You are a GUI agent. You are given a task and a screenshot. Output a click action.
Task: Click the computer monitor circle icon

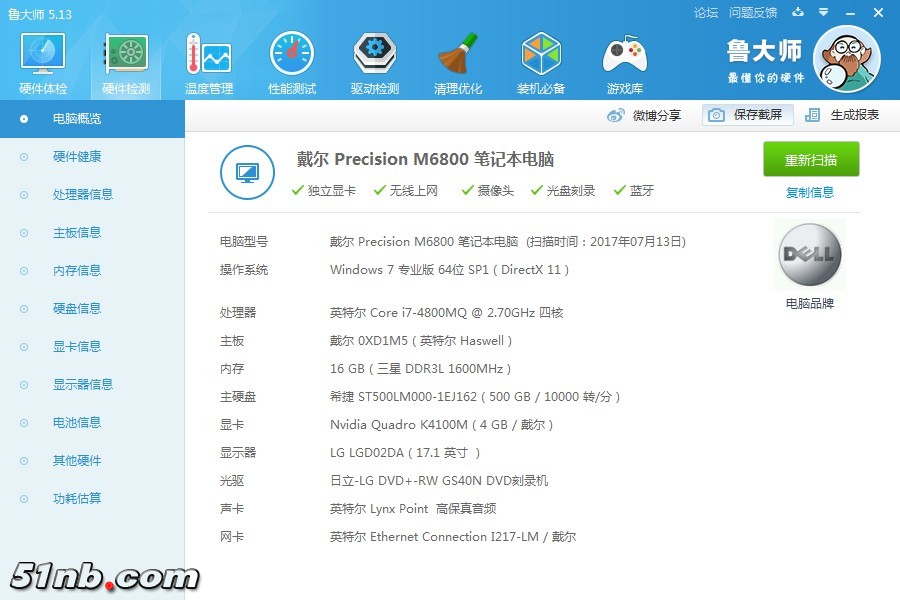[x=247, y=172]
